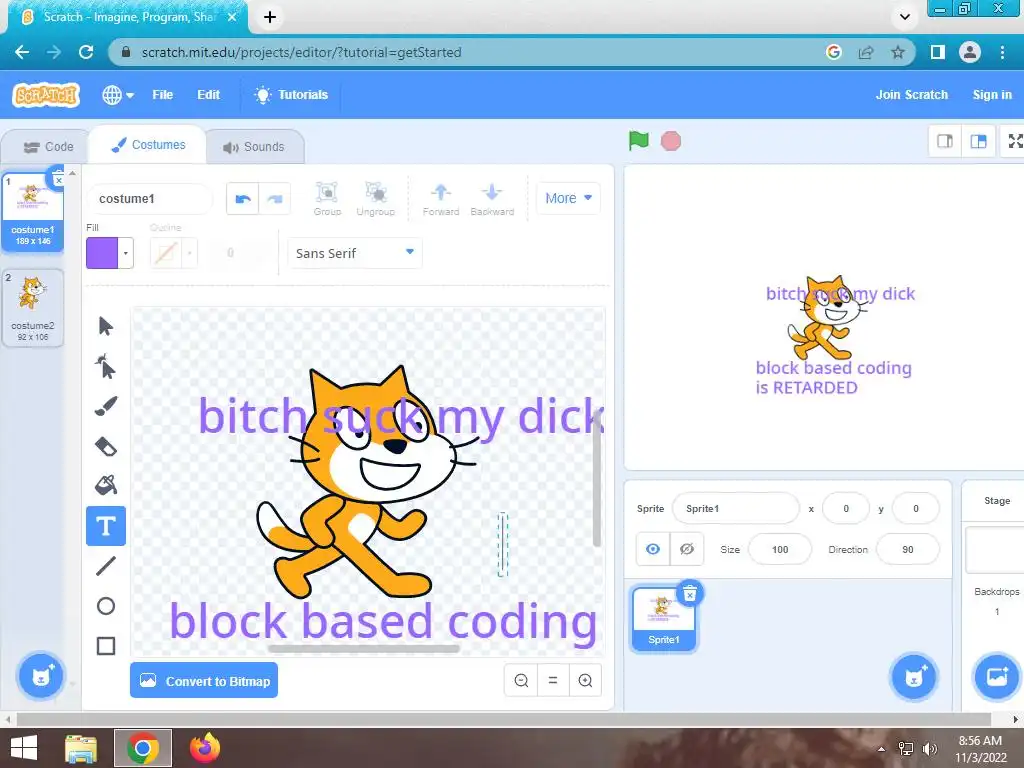Click the canvas horizontal scrollbar
This screenshot has height=768, width=1024.
coord(363,649)
